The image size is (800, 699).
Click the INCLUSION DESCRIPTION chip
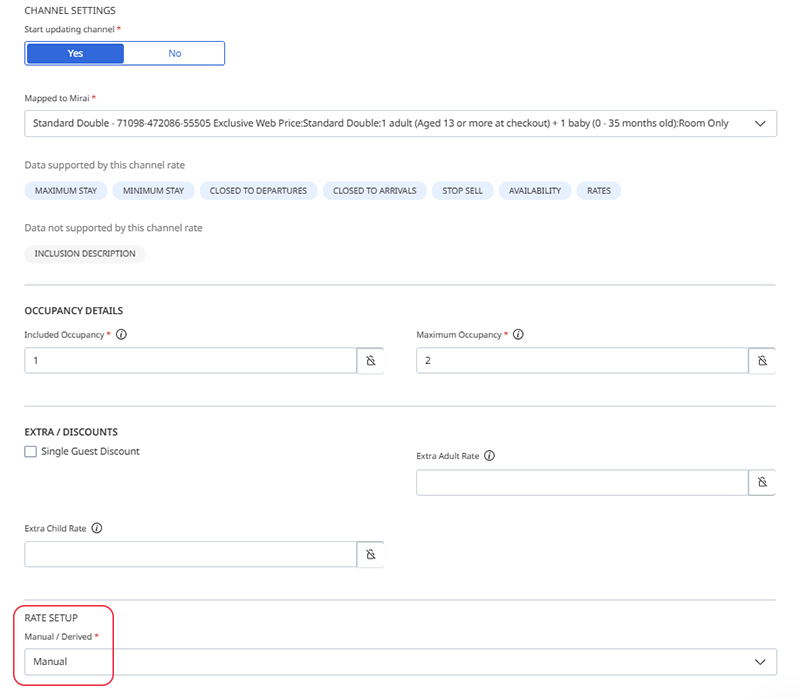[x=84, y=253]
